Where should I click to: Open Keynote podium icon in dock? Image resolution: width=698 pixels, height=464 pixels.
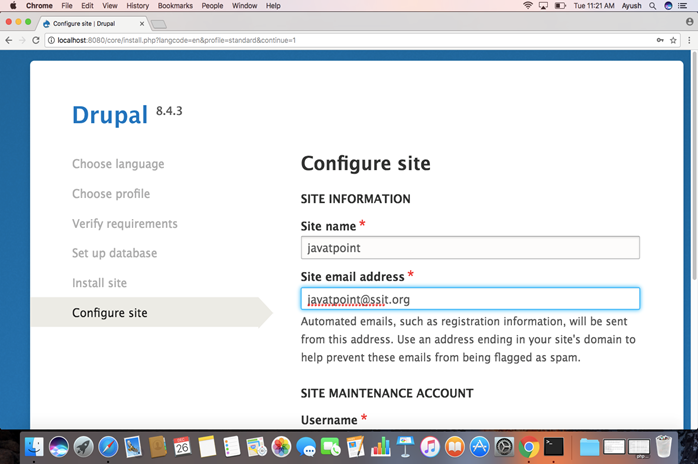405,447
